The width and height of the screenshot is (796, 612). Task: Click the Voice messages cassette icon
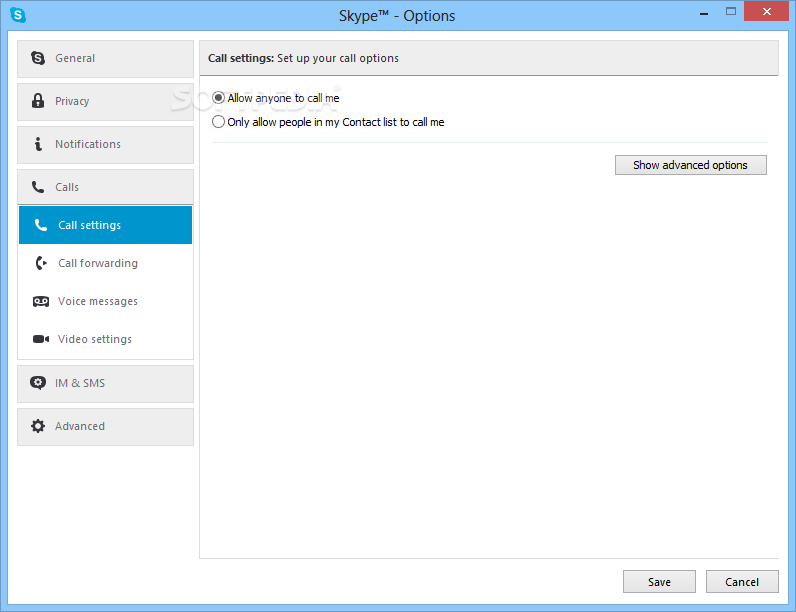pos(41,301)
